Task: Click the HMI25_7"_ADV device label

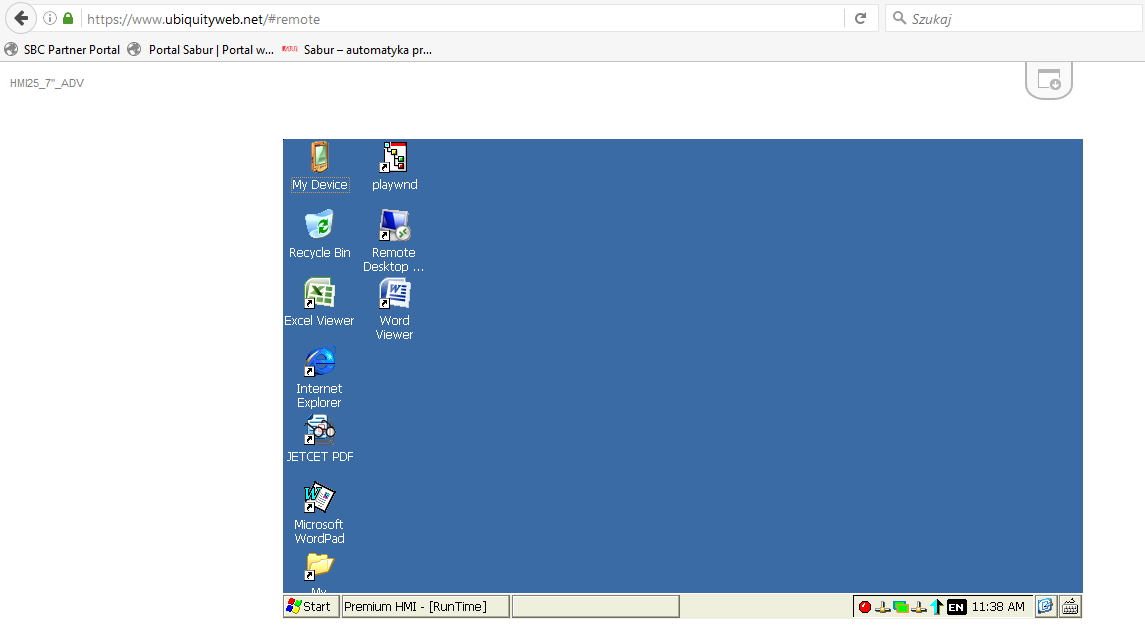Action: pyautogui.click(x=47, y=83)
